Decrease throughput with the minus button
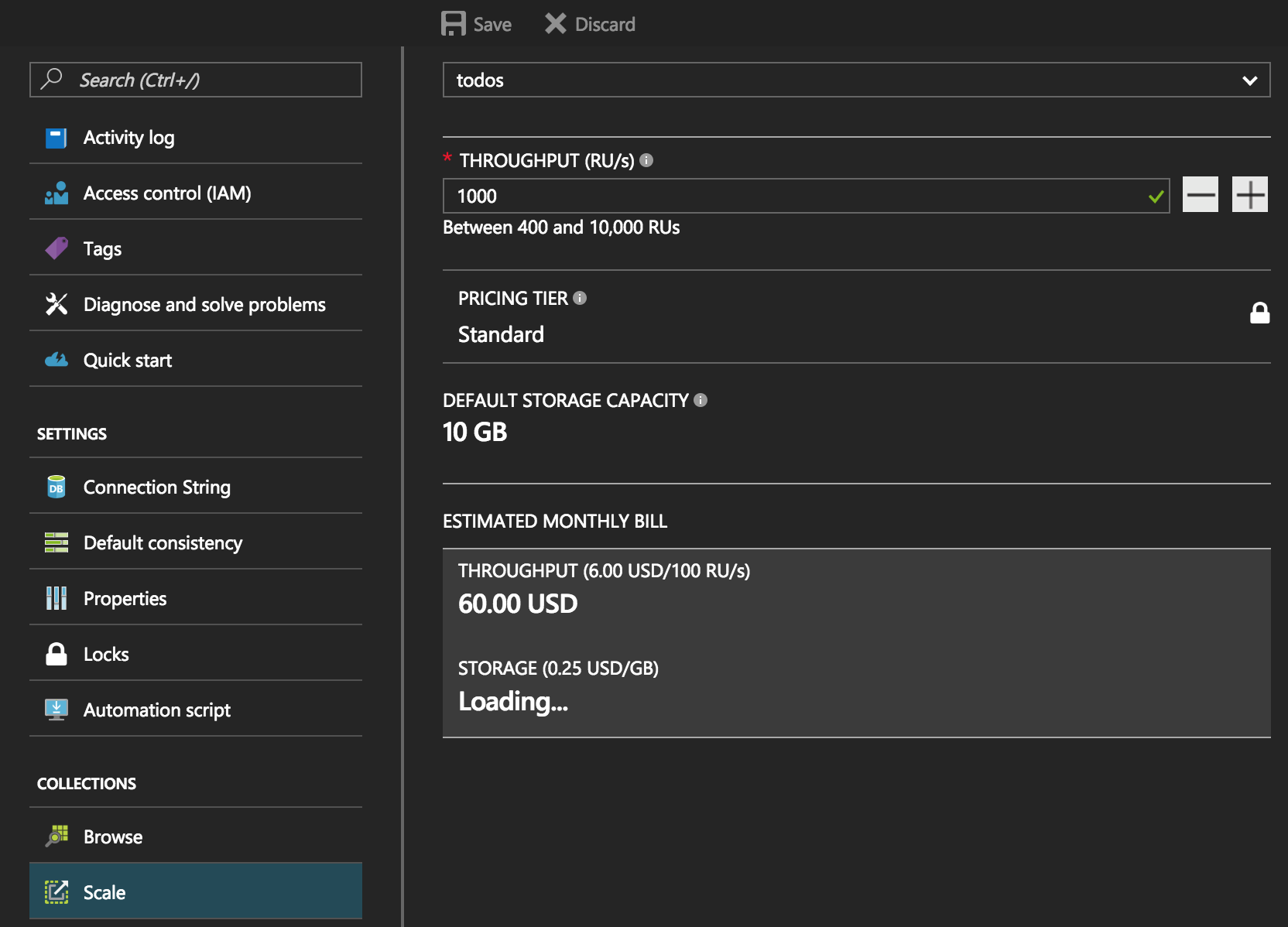Viewport: 1288px width, 927px height. coord(1200,195)
